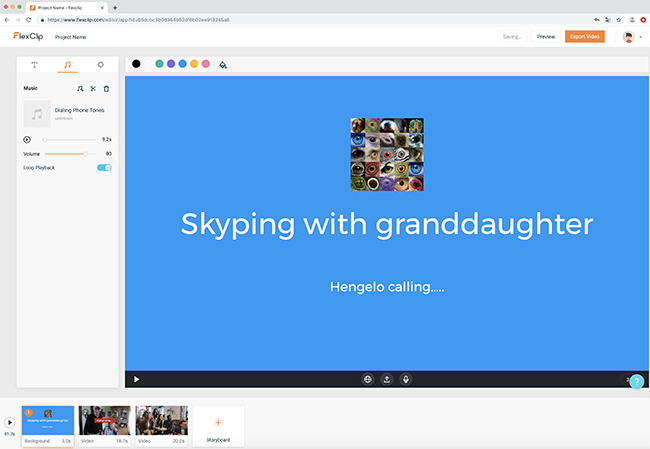Click the browser profile icon
This screenshot has width=650, height=449.
click(632, 19)
